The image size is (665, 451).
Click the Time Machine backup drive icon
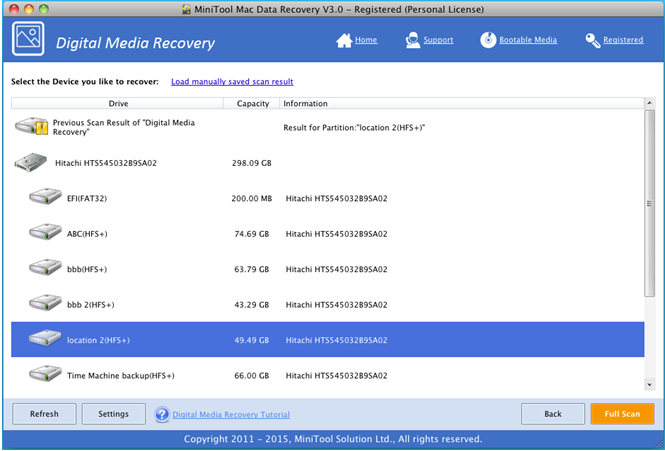[x=45, y=374]
